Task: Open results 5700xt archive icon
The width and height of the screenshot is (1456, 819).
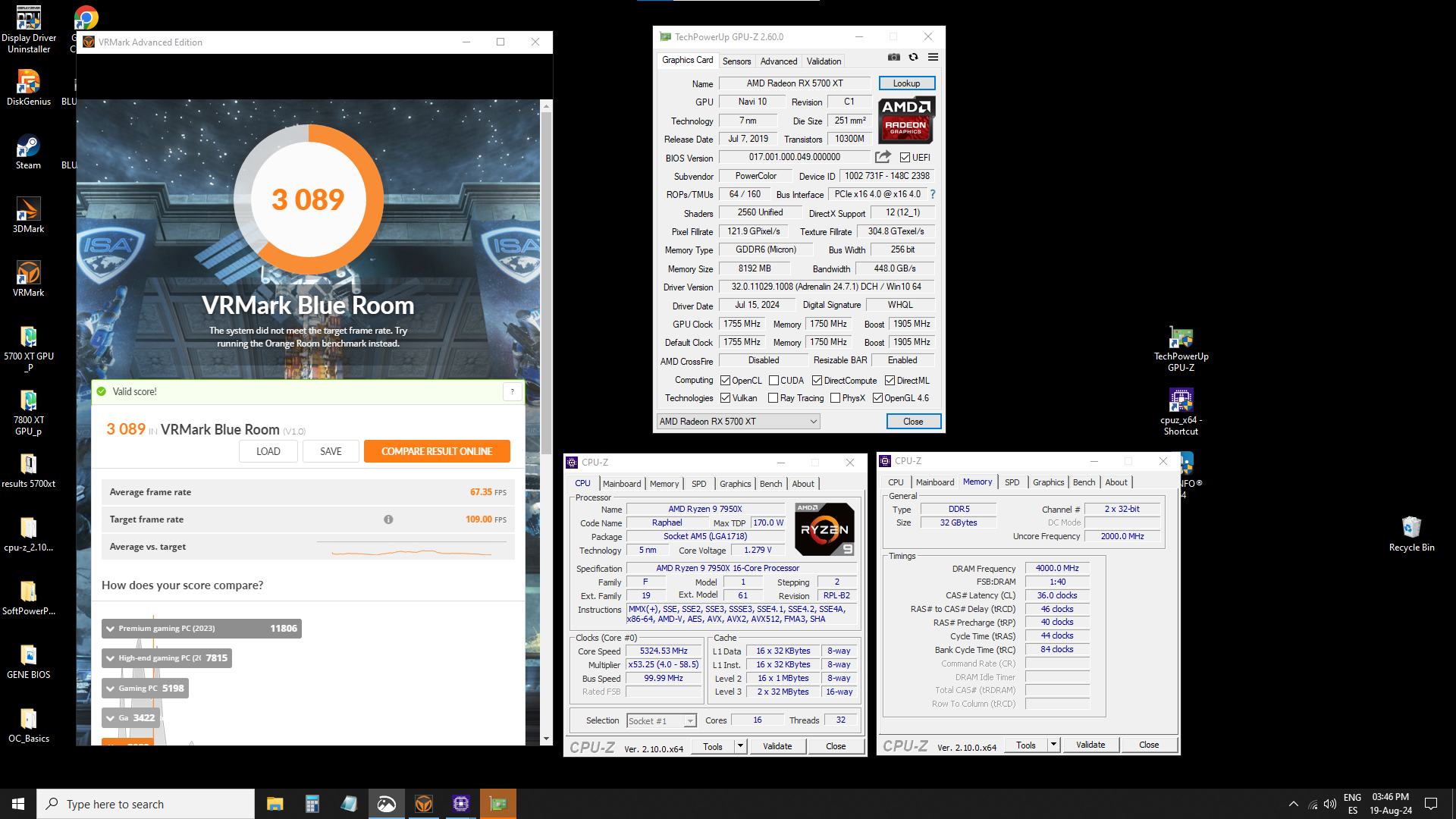Action: tap(29, 470)
